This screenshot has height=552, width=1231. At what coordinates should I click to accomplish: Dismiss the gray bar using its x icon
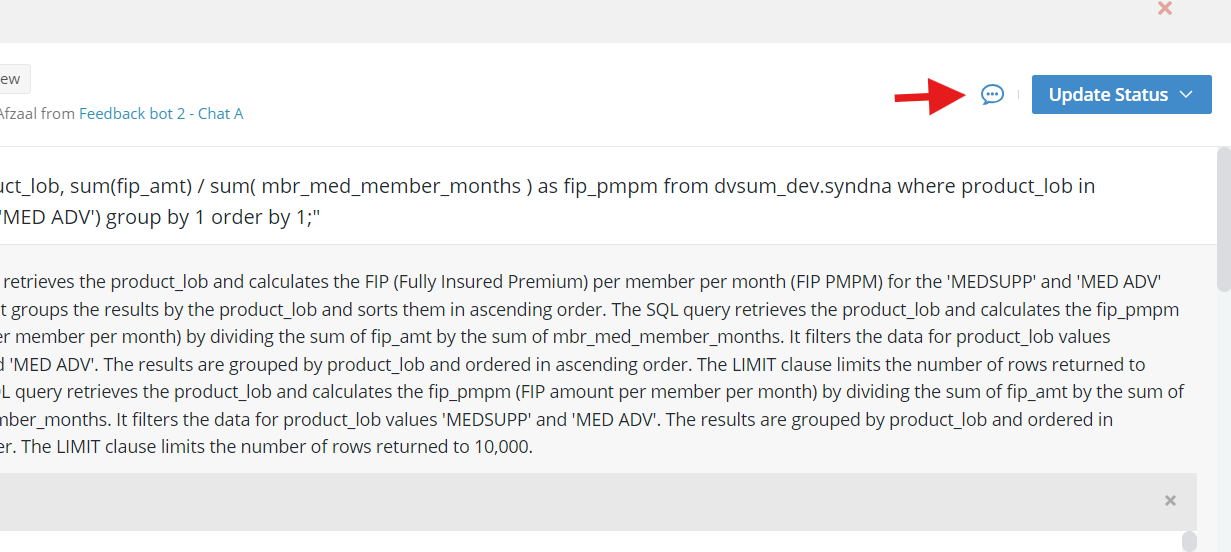click(1170, 500)
